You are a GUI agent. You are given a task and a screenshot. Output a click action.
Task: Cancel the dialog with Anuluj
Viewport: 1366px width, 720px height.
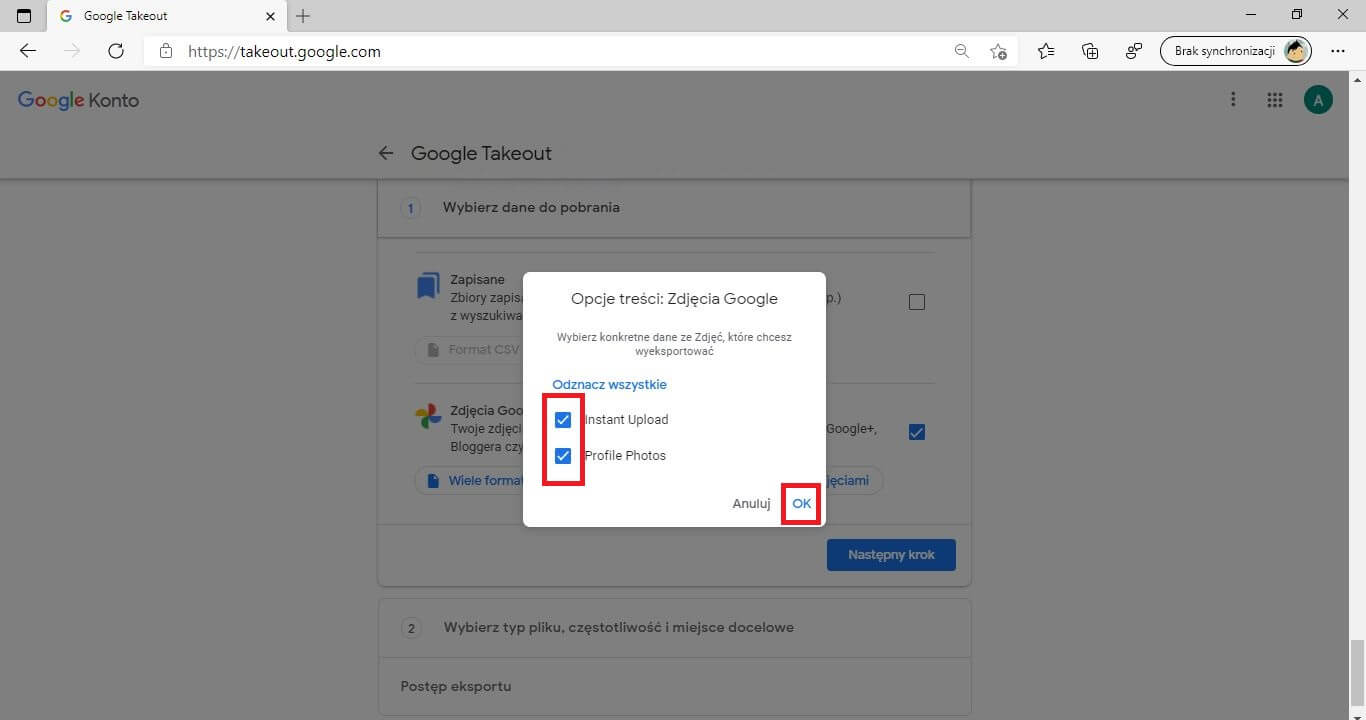point(751,504)
